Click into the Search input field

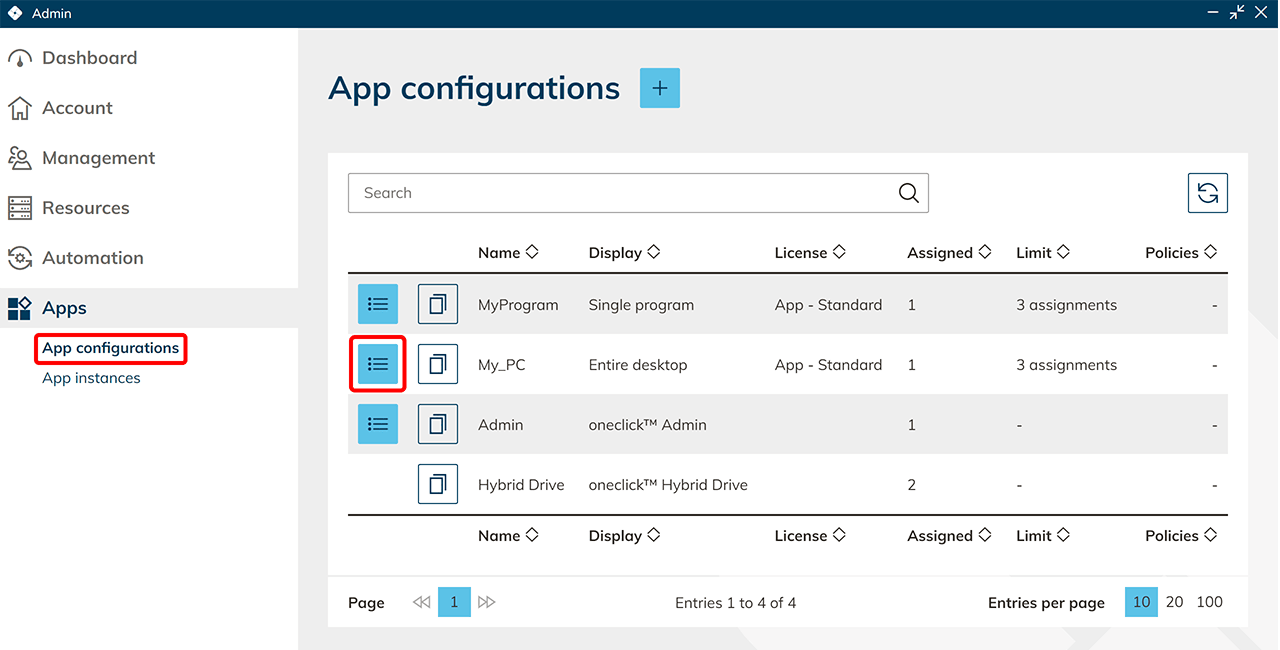620,193
